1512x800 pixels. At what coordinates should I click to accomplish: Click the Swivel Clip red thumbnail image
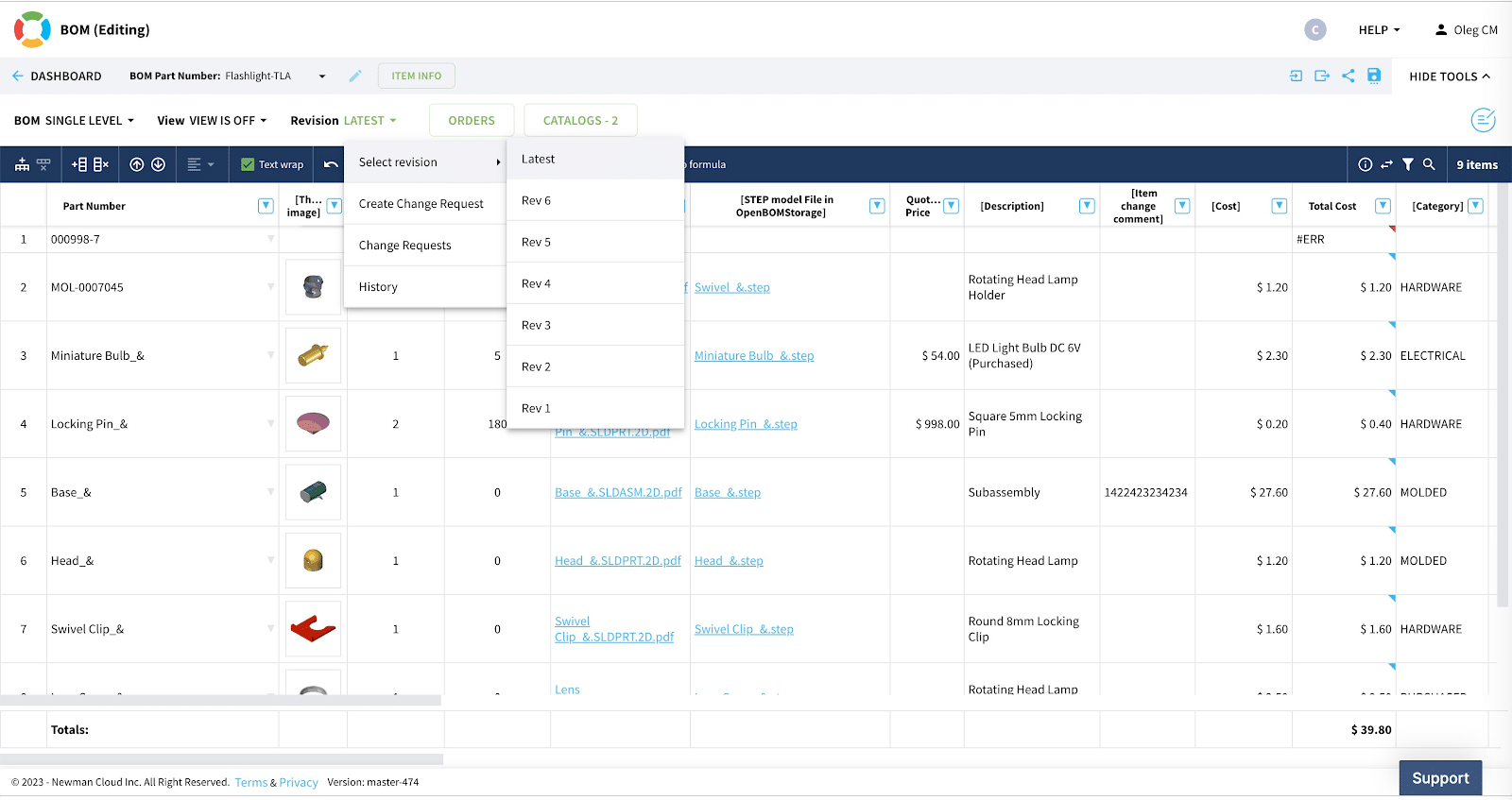313,629
